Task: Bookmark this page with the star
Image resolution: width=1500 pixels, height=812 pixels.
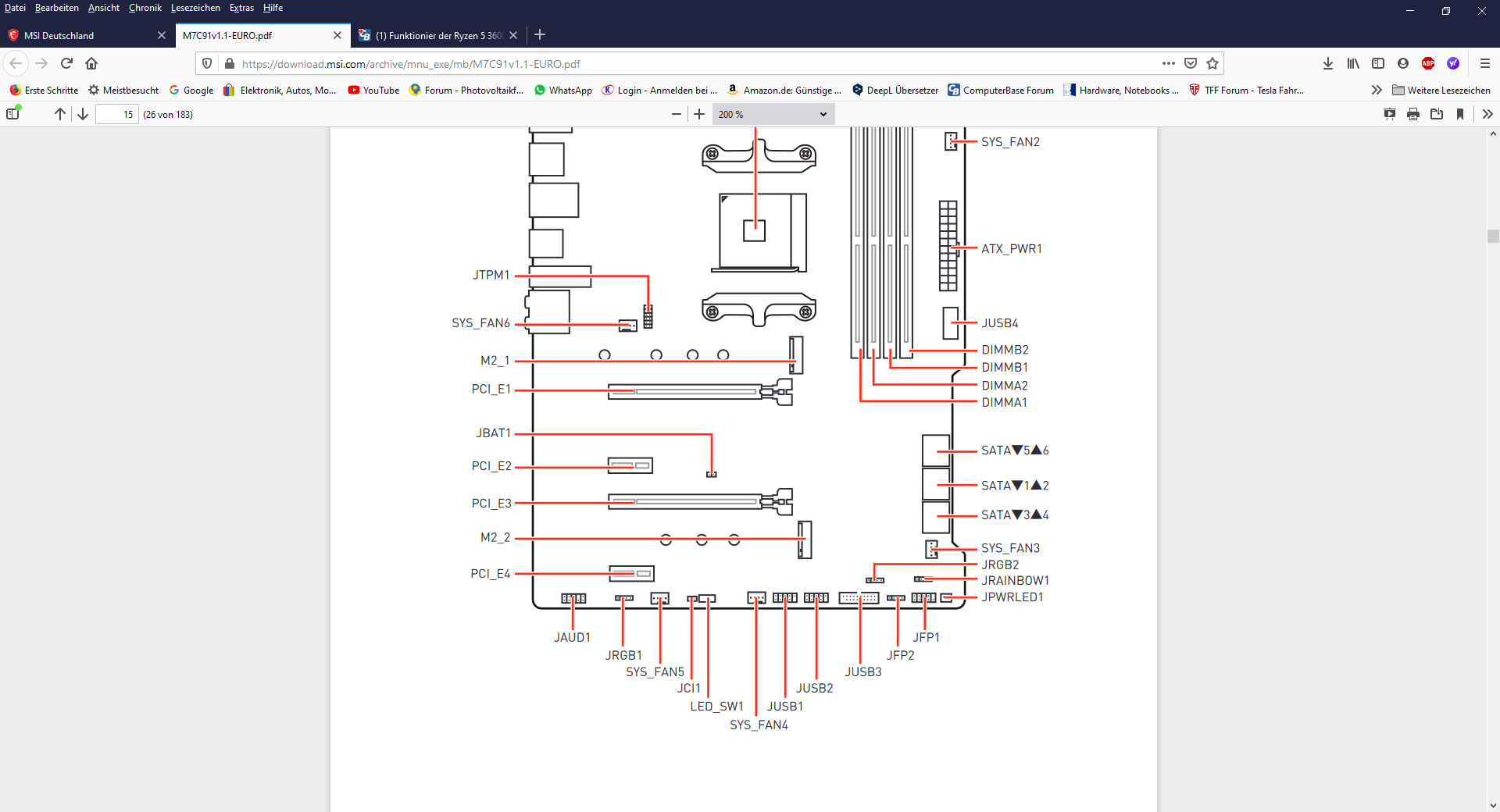Action: [1212, 63]
